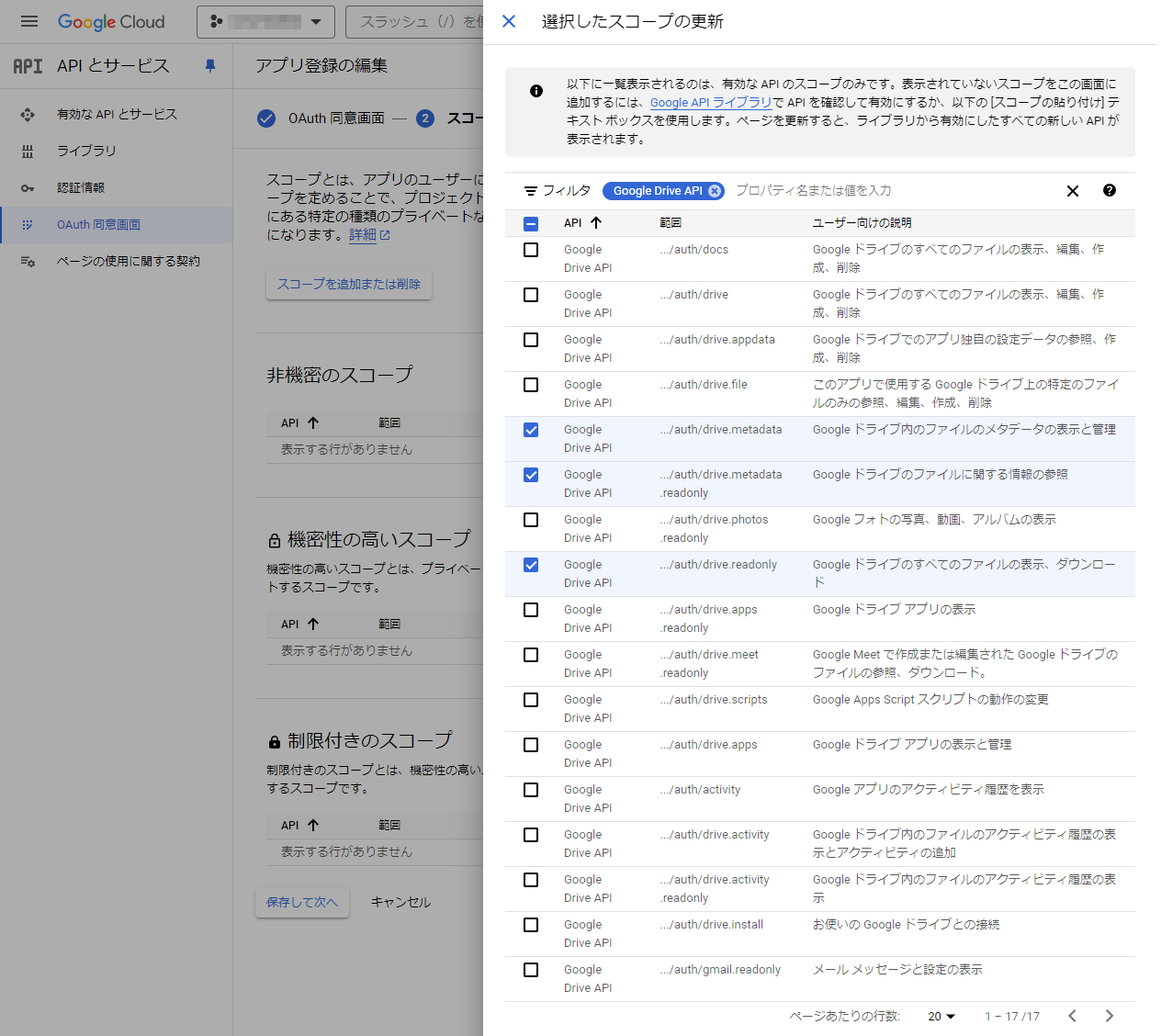
Task: Open the project selector dropdown
Action: (265, 21)
